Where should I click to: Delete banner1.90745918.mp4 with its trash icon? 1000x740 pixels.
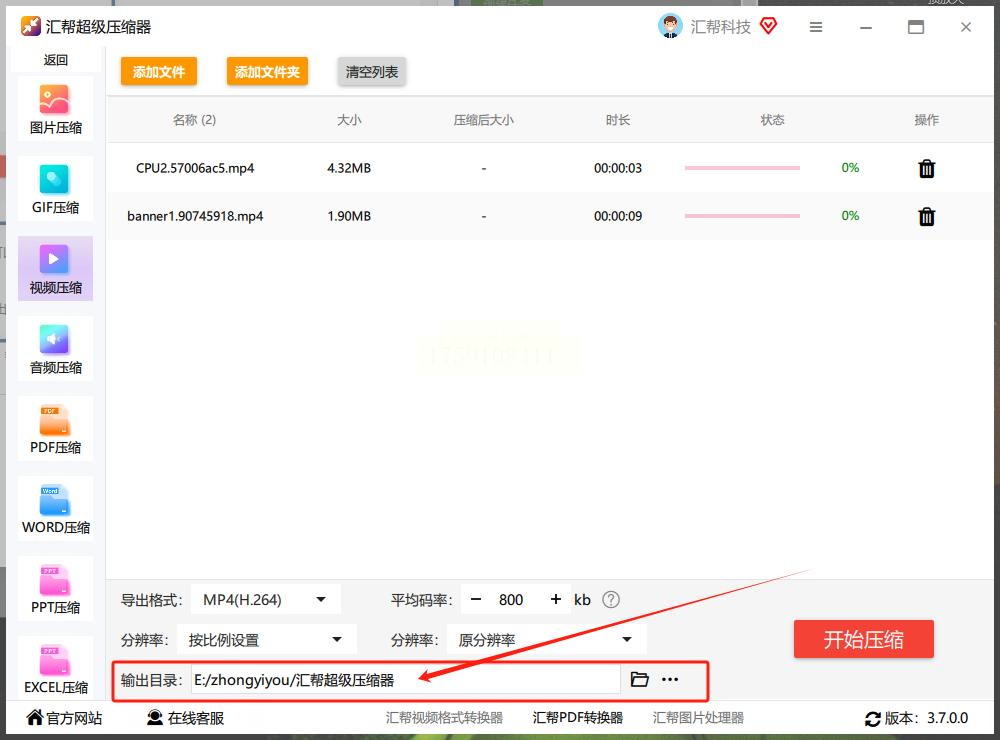coord(927,216)
